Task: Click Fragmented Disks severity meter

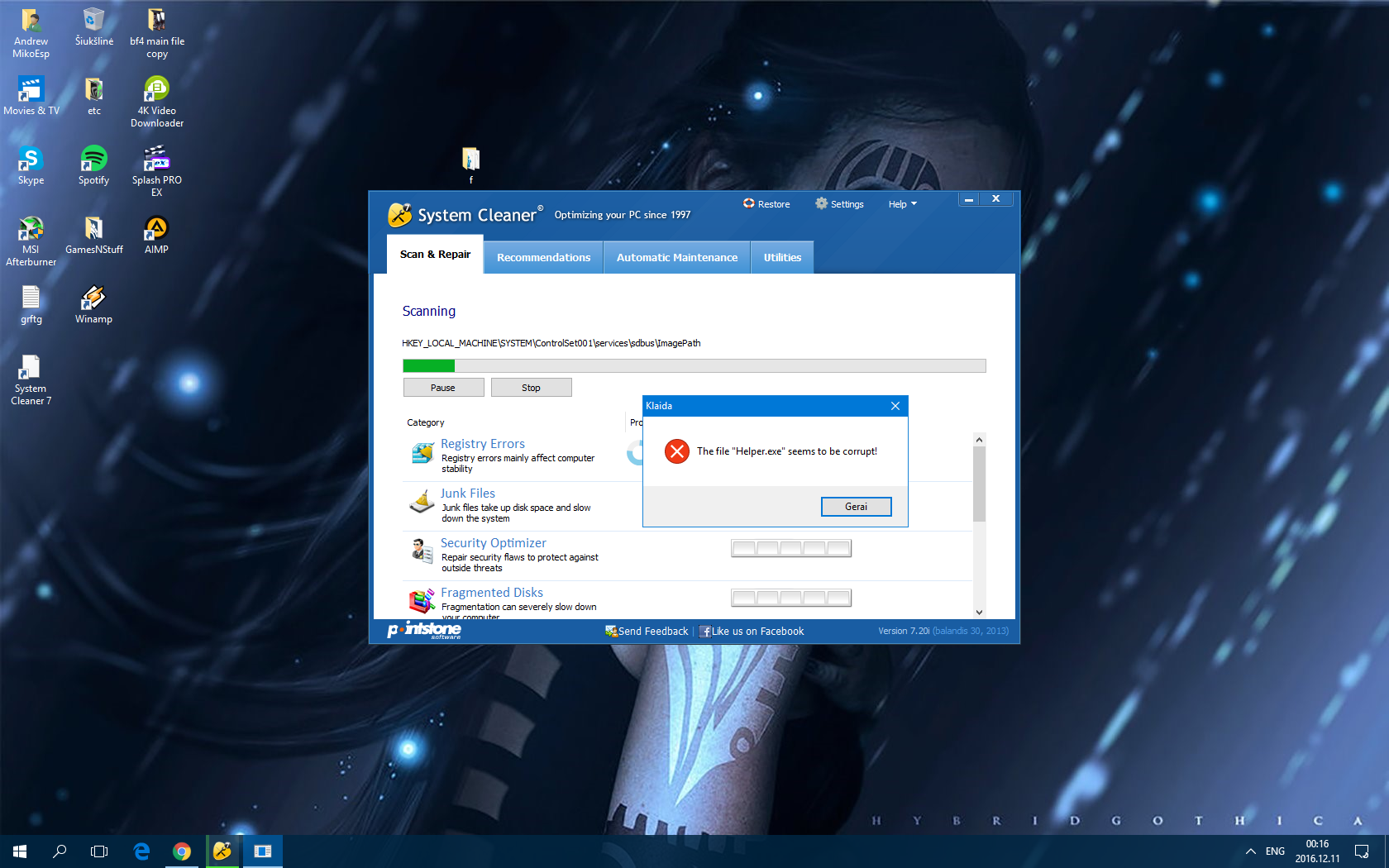Action: pos(791,598)
